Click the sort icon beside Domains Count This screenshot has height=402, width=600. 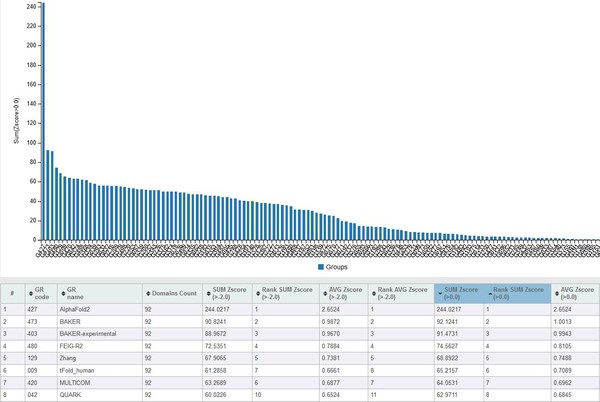[x=148, y=292]
